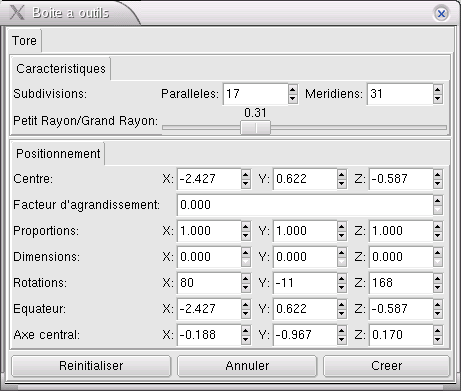Screen dimensions: 461x391
Task: Decrement the Equateur Y value
Action: pos(342,314)
